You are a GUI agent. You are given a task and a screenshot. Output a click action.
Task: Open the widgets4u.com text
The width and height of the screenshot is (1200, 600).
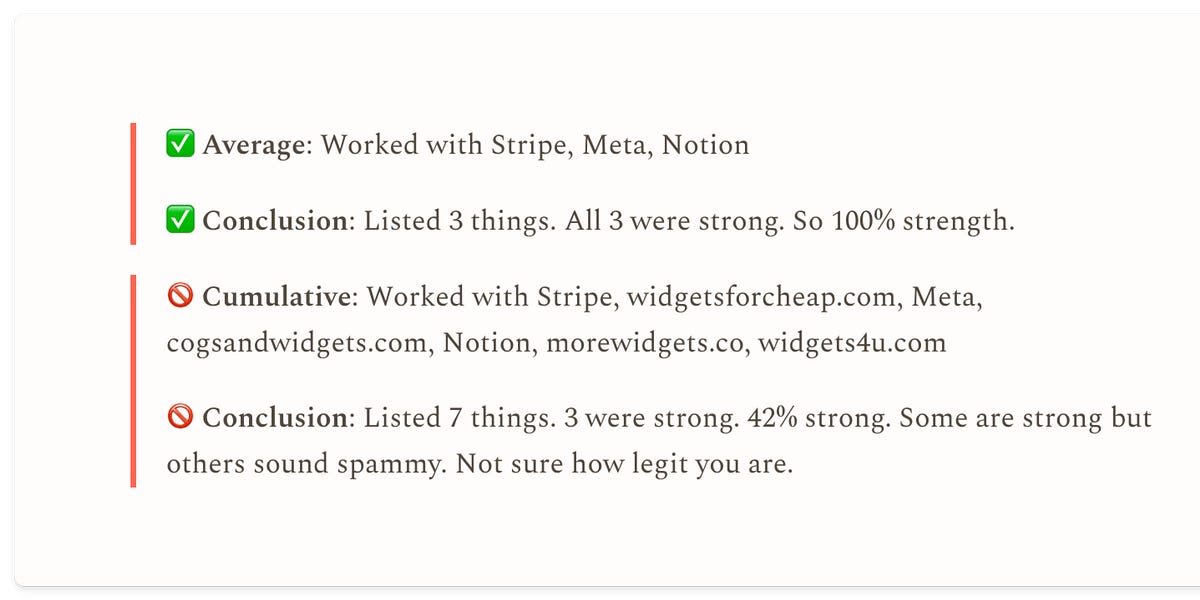(852, 344)
